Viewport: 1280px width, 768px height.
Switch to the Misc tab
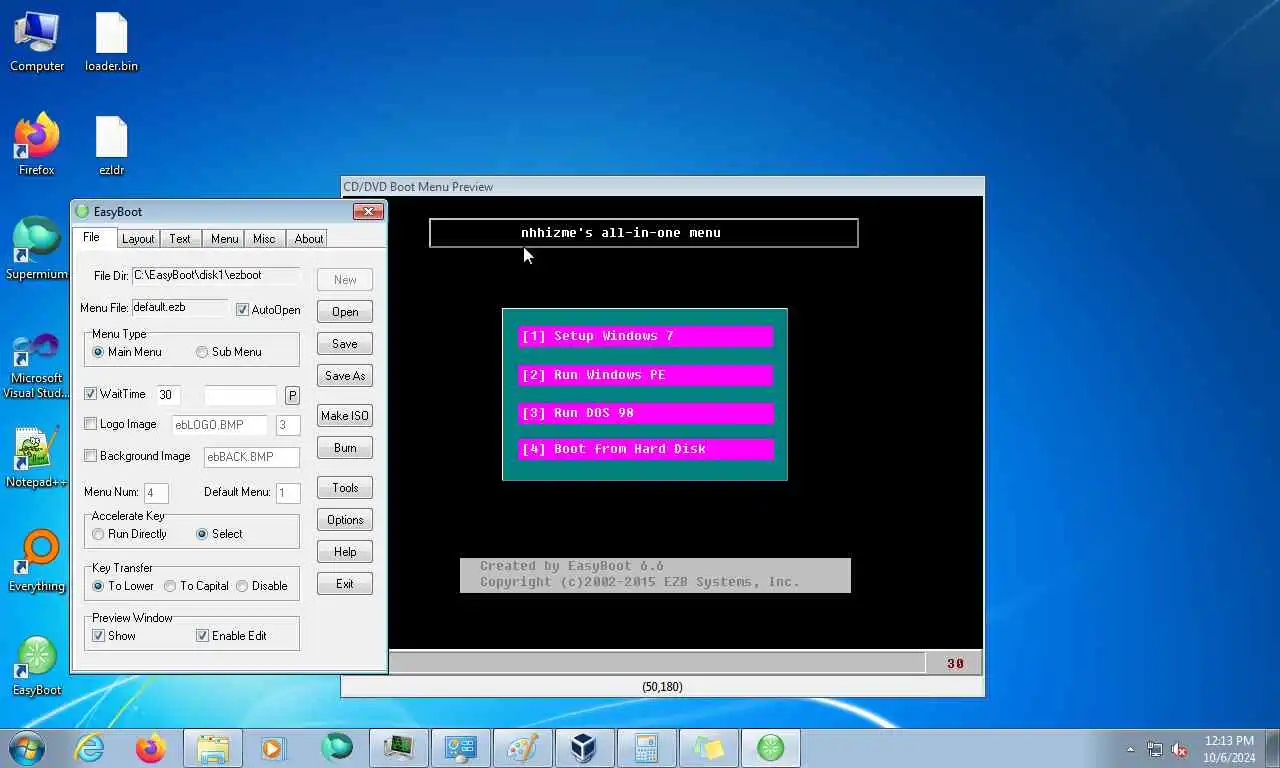264,239
